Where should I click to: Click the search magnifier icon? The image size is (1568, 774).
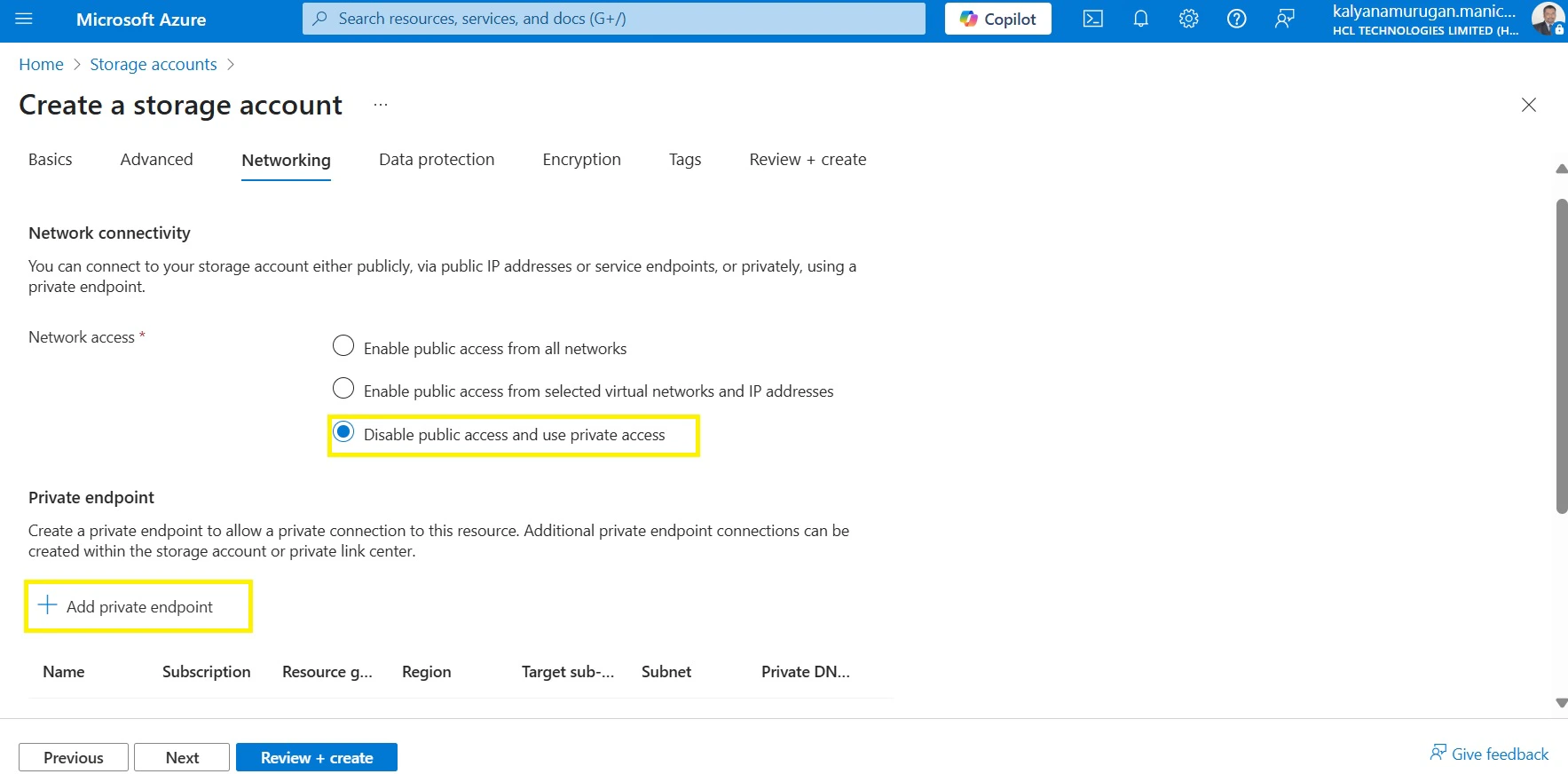click(x=320, y=19)
